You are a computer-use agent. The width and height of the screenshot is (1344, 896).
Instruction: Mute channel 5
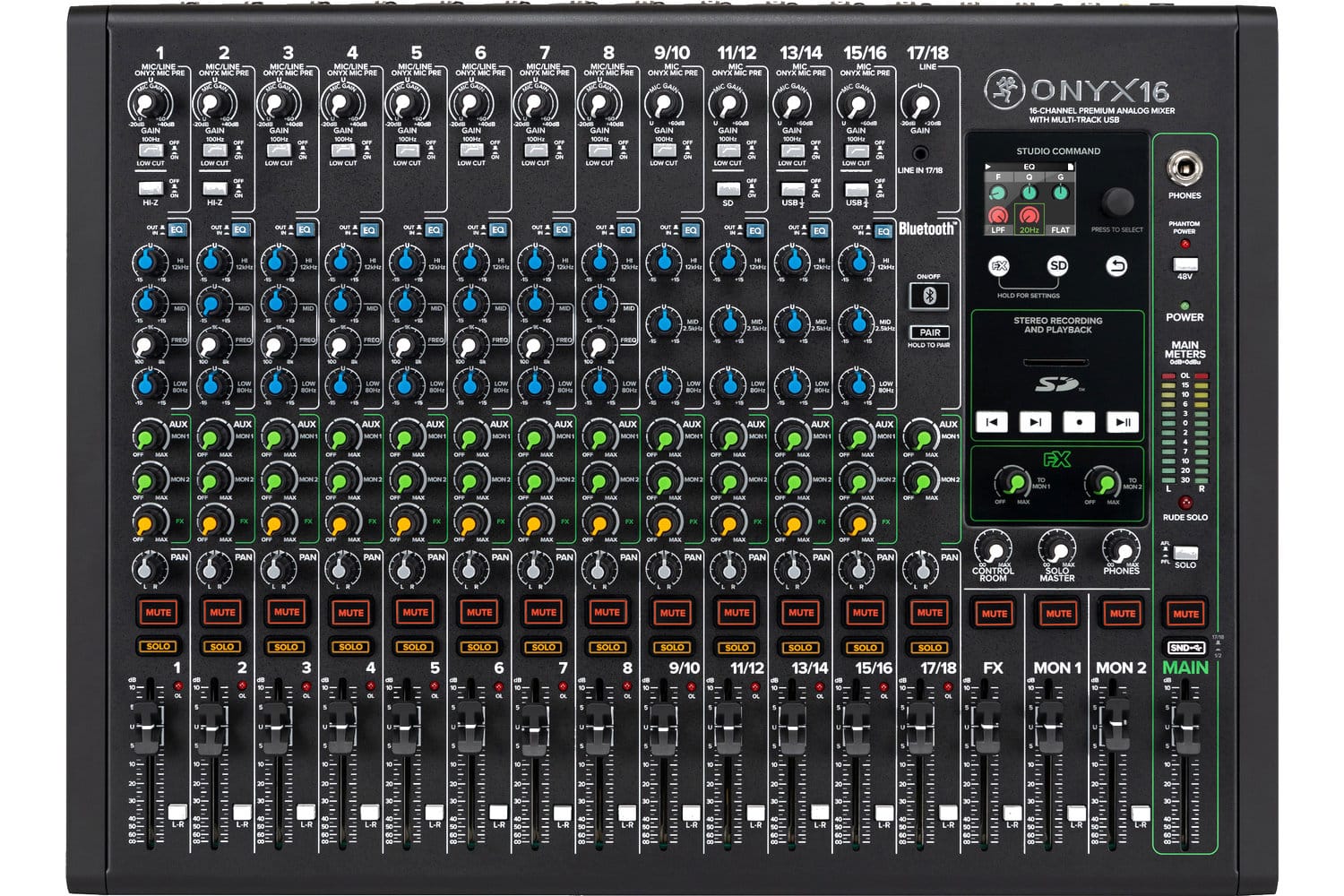click(415, 612)
